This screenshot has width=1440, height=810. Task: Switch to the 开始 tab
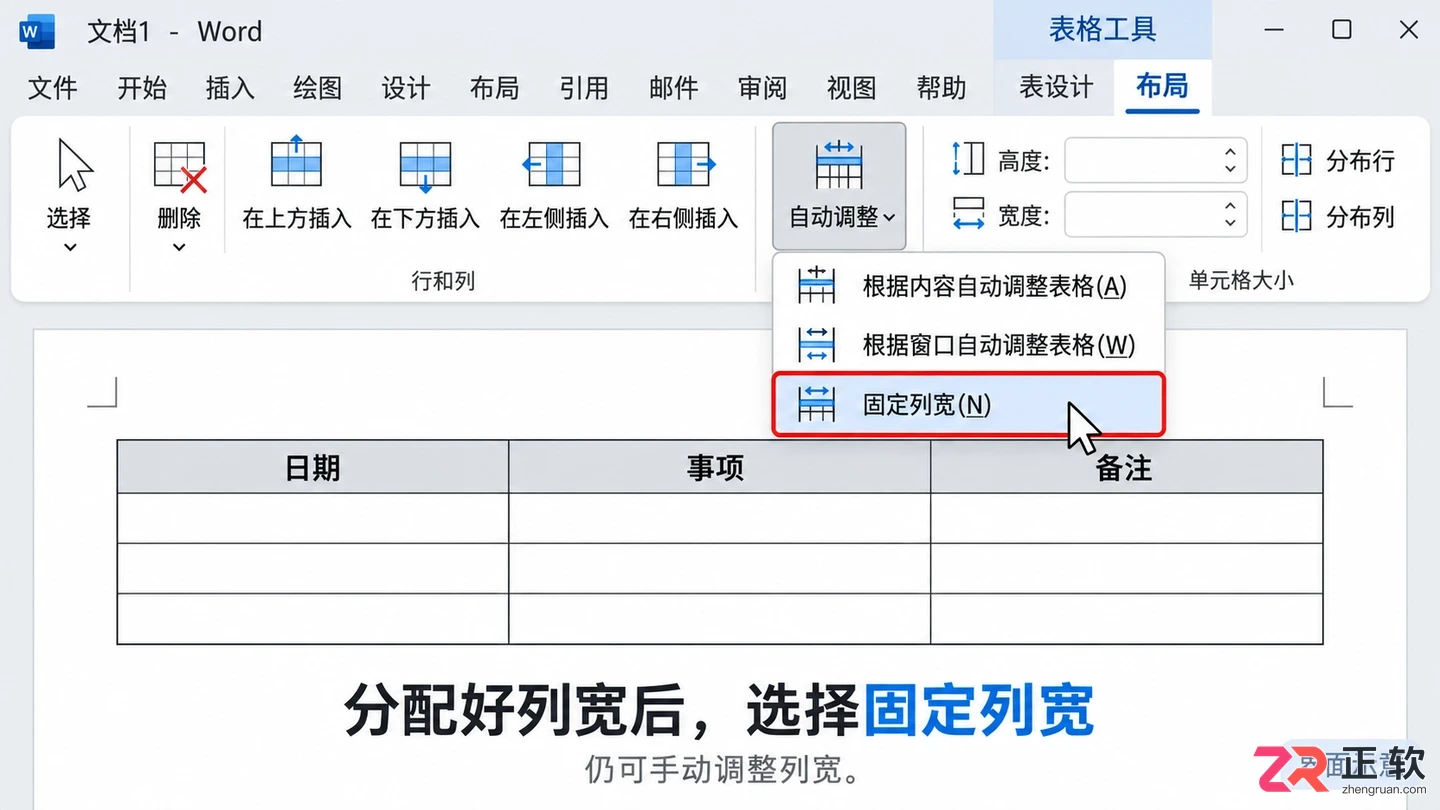142,88
